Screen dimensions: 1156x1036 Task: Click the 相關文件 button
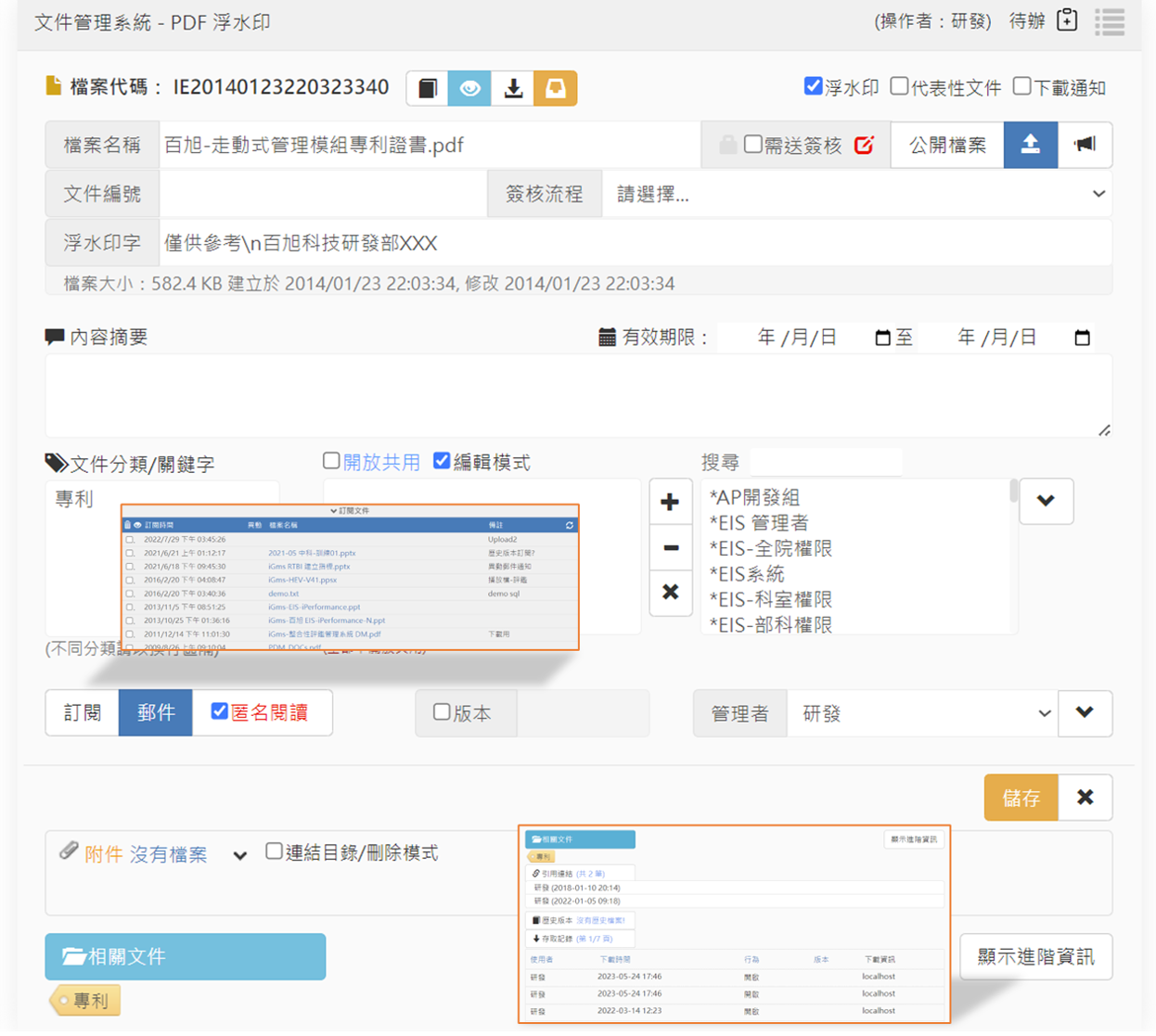pyautogui.click(x=186, y=956)
